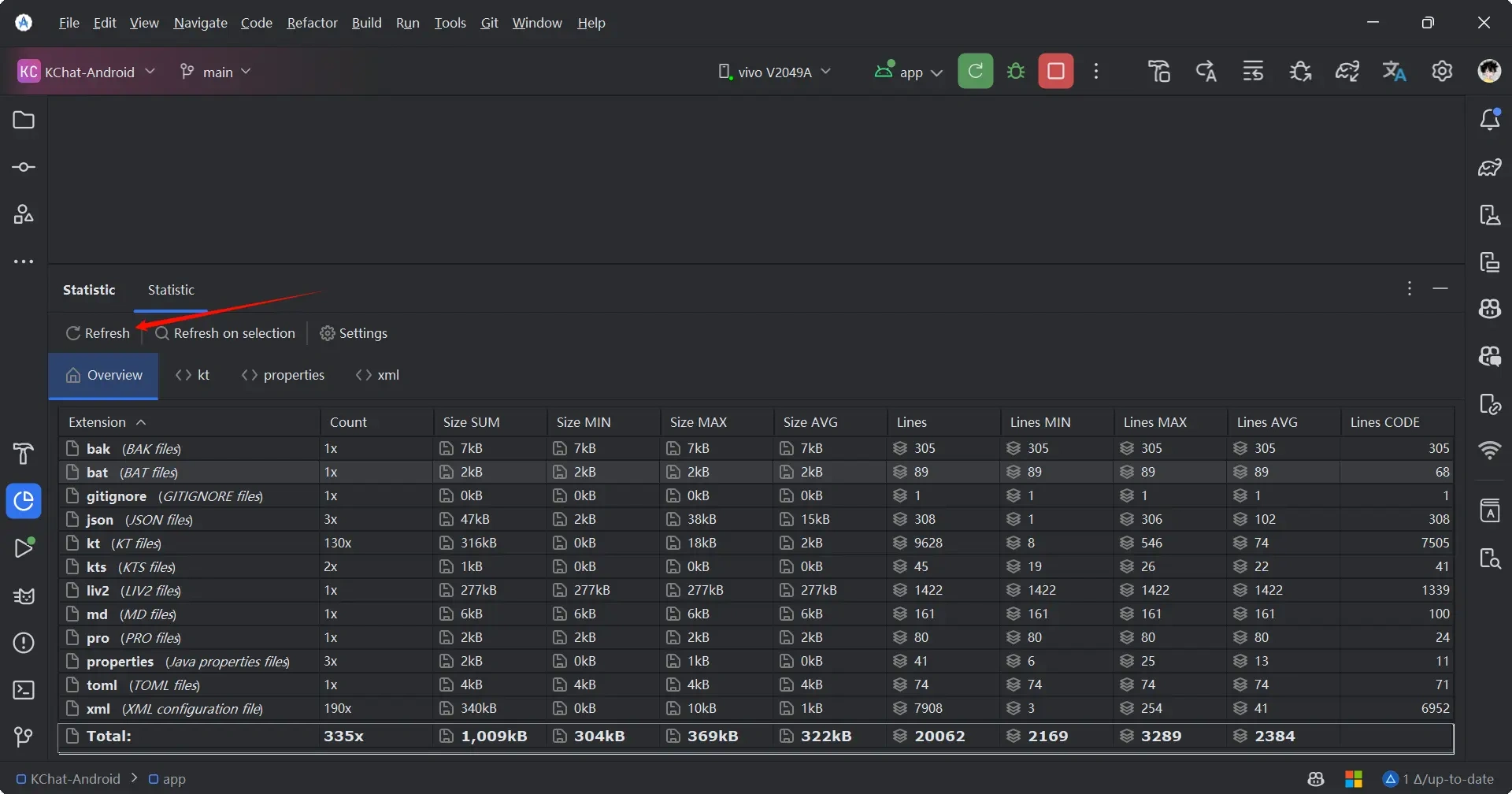Open IDE settings gear icon

click(x=1442, y=72)
